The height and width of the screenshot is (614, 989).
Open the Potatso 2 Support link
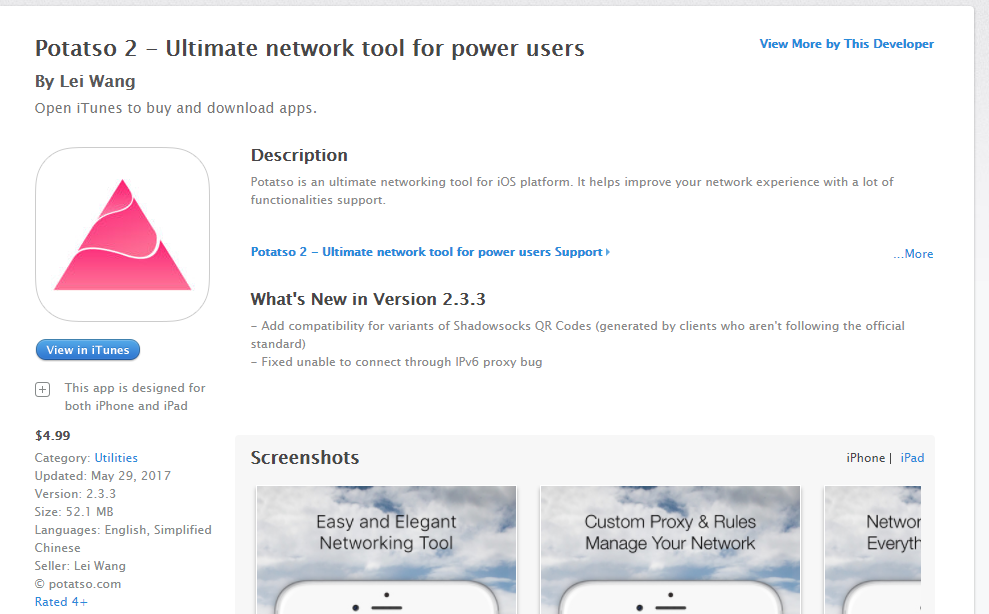(429, 252)
